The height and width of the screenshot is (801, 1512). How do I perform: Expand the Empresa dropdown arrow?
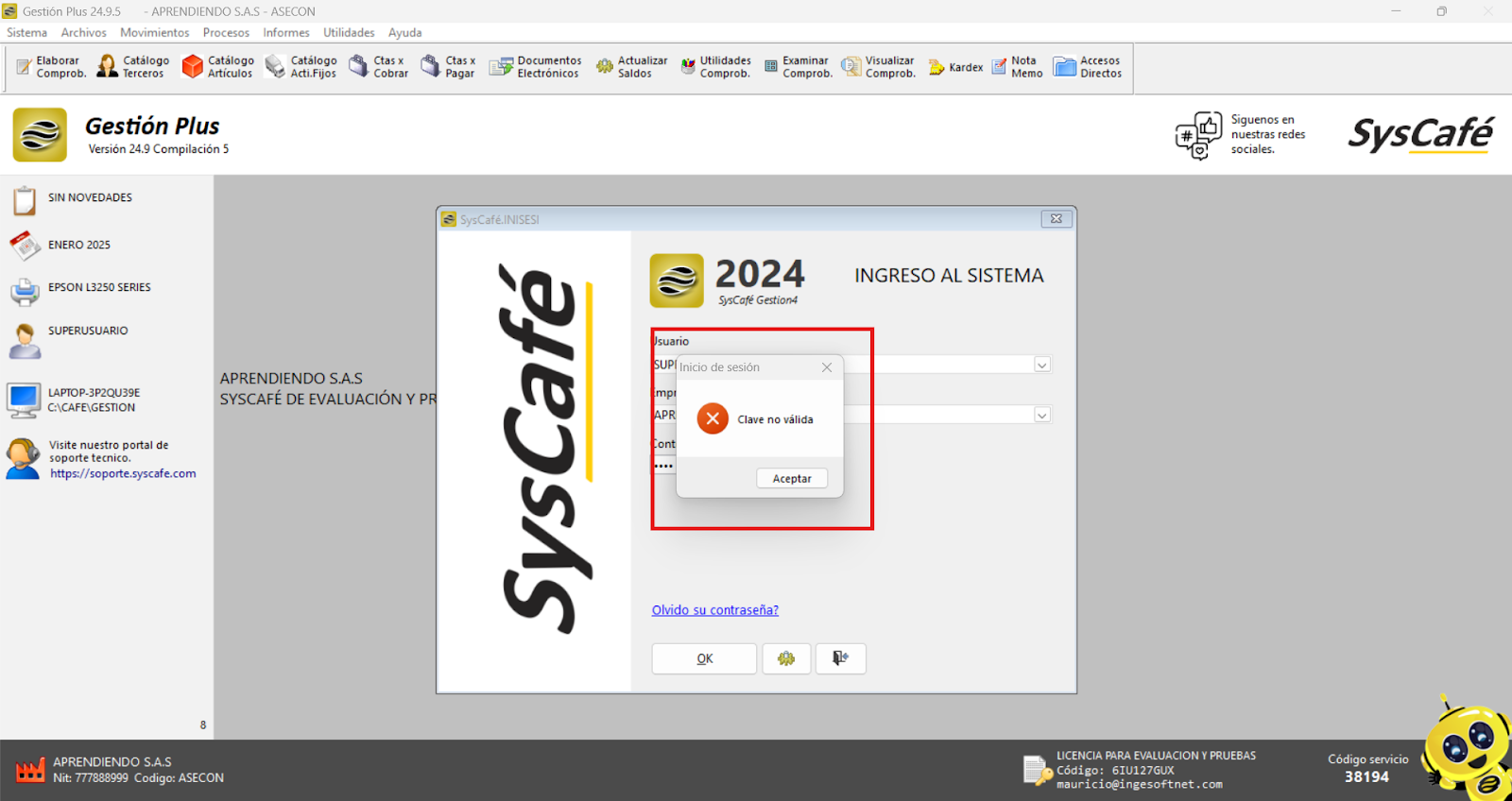1041,415
